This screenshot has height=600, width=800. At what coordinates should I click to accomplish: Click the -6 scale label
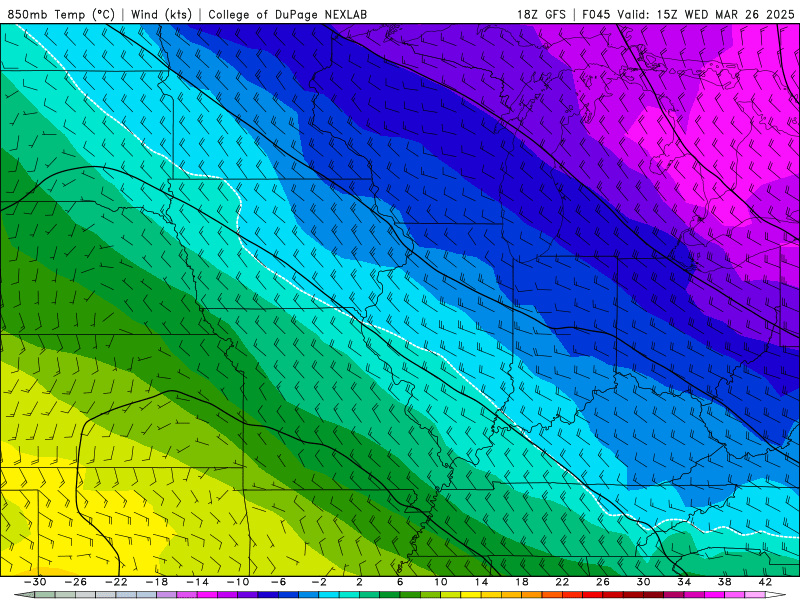278,582
